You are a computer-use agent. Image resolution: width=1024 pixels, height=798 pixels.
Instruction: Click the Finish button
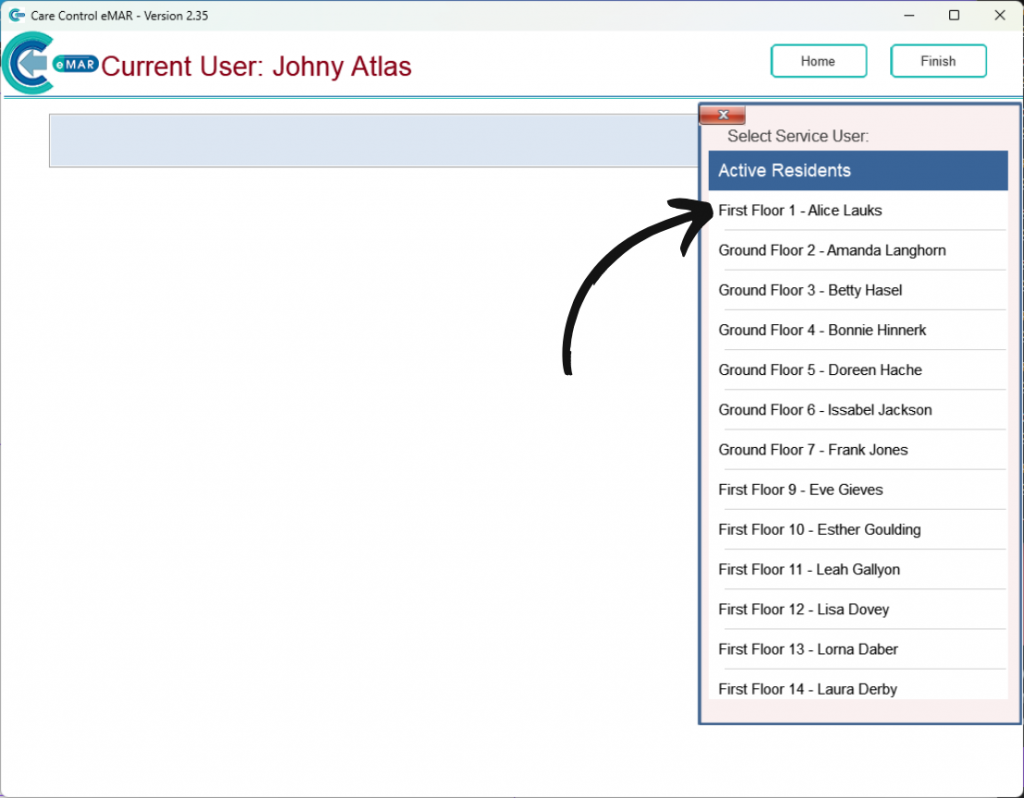pyautogui.click(x=938, y=60)
